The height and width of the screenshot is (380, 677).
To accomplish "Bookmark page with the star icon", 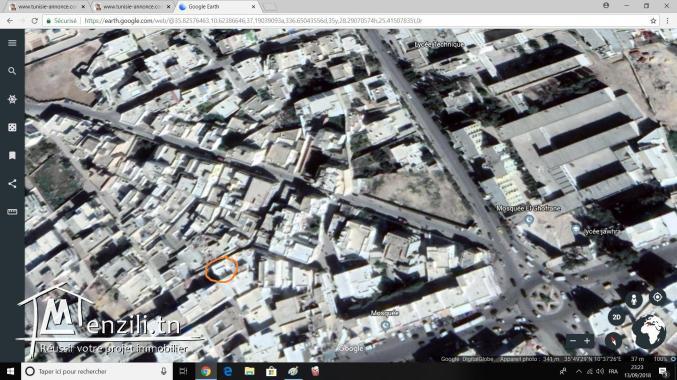I will pyautogui.click(x=653, y=21).
